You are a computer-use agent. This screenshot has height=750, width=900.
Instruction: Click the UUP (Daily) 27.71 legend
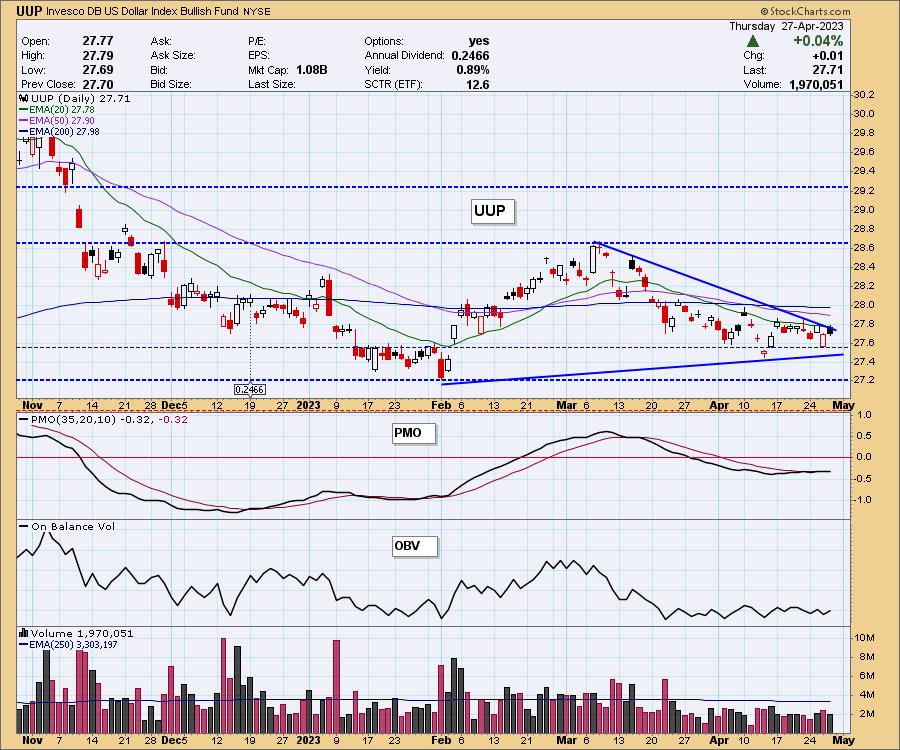click(75, 99)
